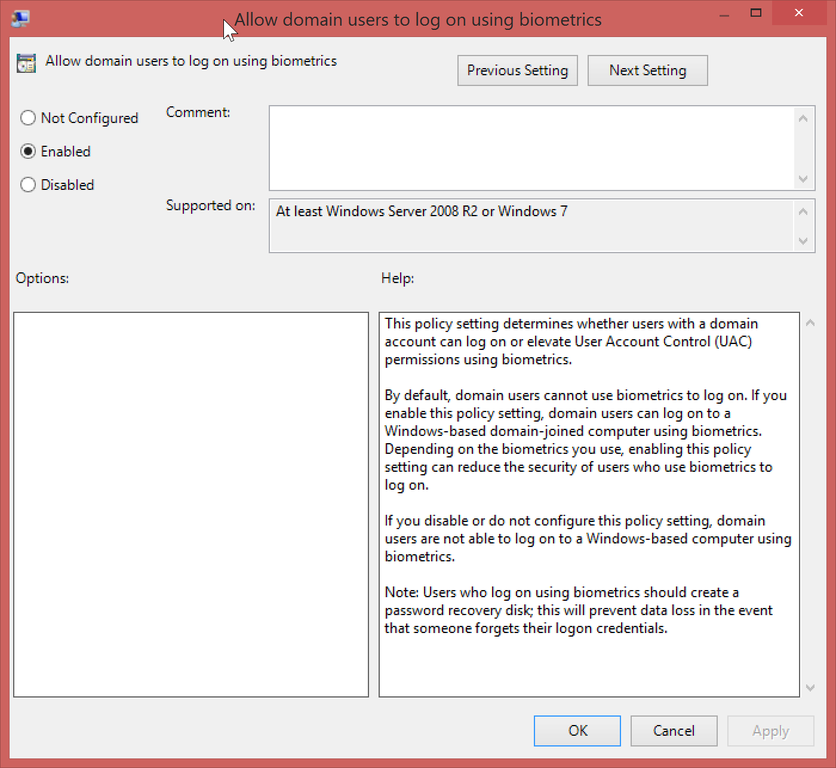Click the Previous Setting button
Image resolution: width=836 pixels, height=768 pixels.
point(517,70)
